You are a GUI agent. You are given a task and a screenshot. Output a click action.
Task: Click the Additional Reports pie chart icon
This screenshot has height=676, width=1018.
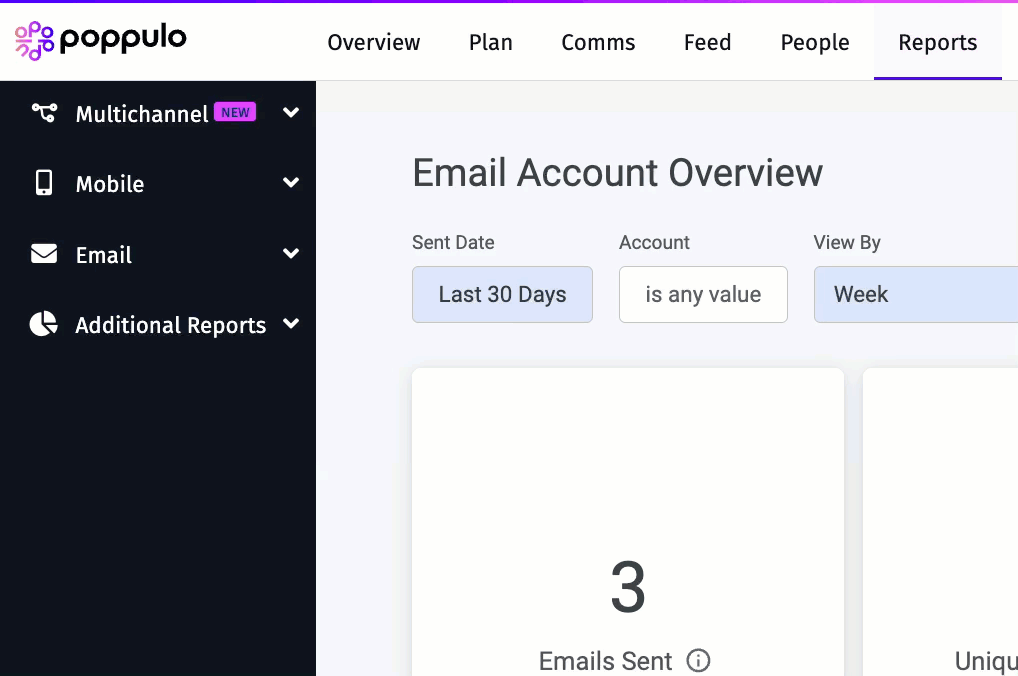[44, 324]
